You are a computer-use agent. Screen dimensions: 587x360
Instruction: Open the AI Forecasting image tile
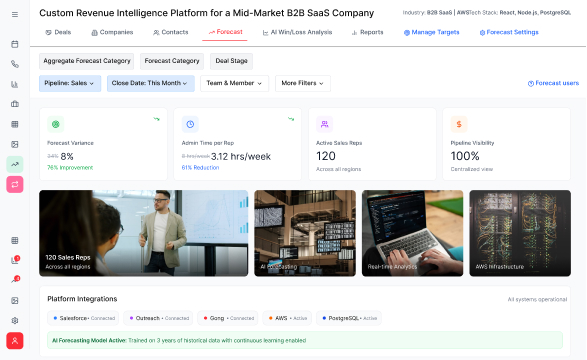coord(305,233)
